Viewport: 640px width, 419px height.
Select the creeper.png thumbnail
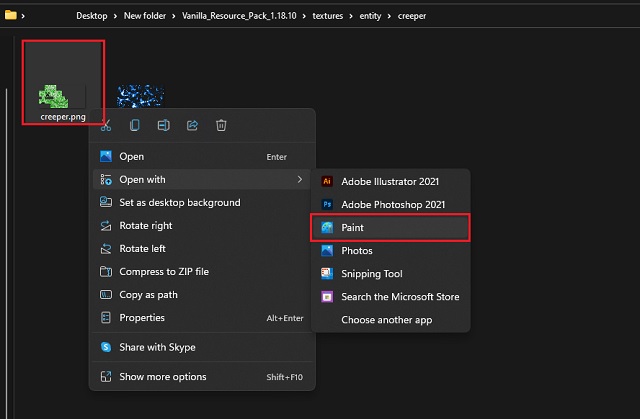(x=63, y=83)
